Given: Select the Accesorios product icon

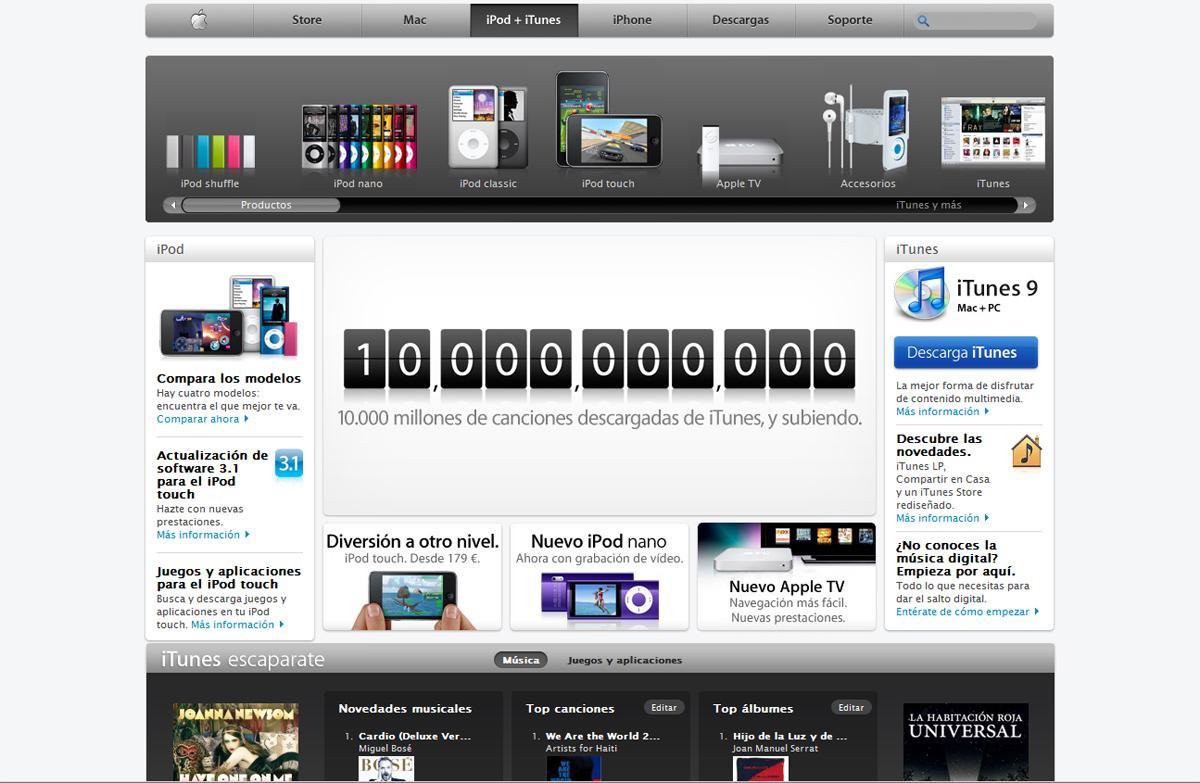Looking at the screenshot, I should 867,130.
